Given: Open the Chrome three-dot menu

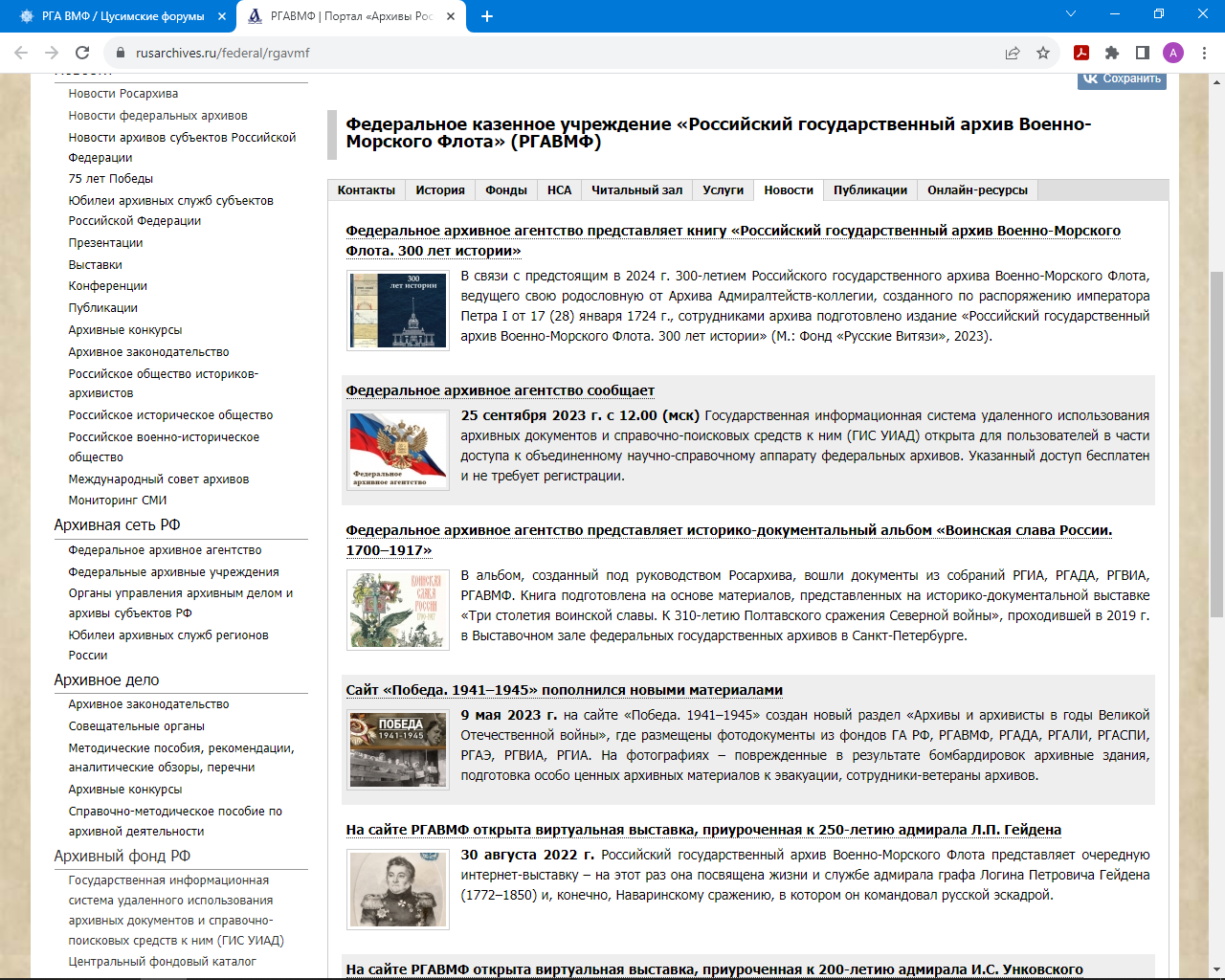Looking at the screenshot, I should [1205, 53].
